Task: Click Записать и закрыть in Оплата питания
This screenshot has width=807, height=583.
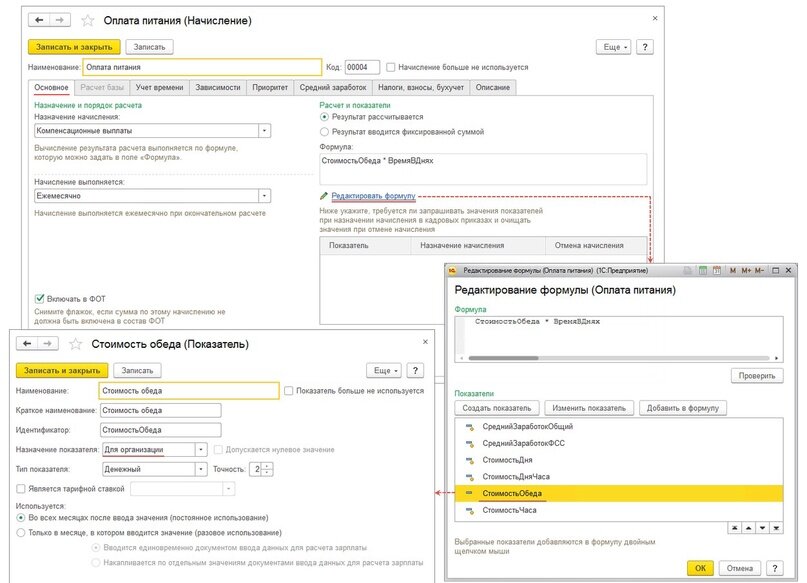Action: click(x=74, y=47)
